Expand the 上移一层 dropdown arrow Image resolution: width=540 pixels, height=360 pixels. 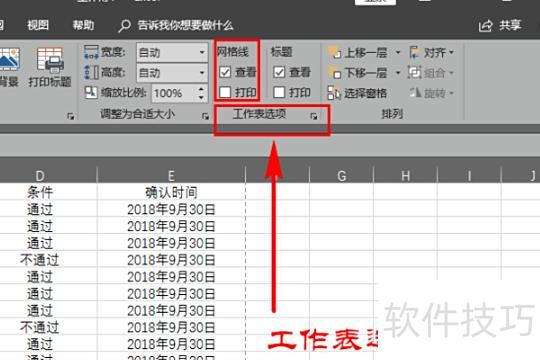click(x=398, y=53)
